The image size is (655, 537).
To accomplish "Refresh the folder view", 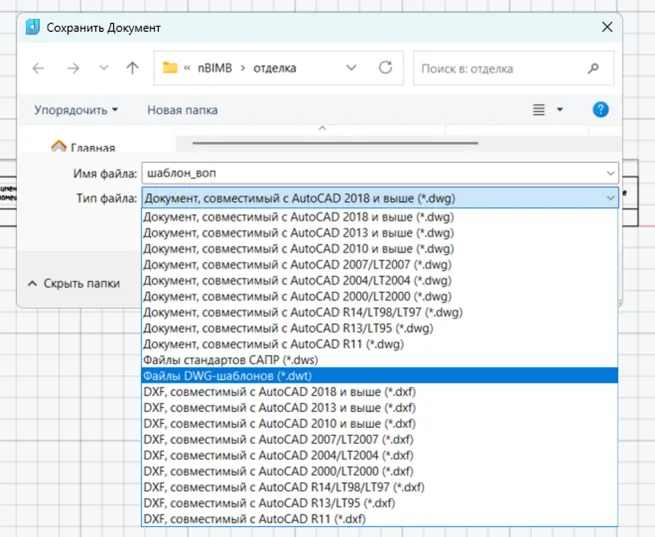I will [x=385, y=69].
